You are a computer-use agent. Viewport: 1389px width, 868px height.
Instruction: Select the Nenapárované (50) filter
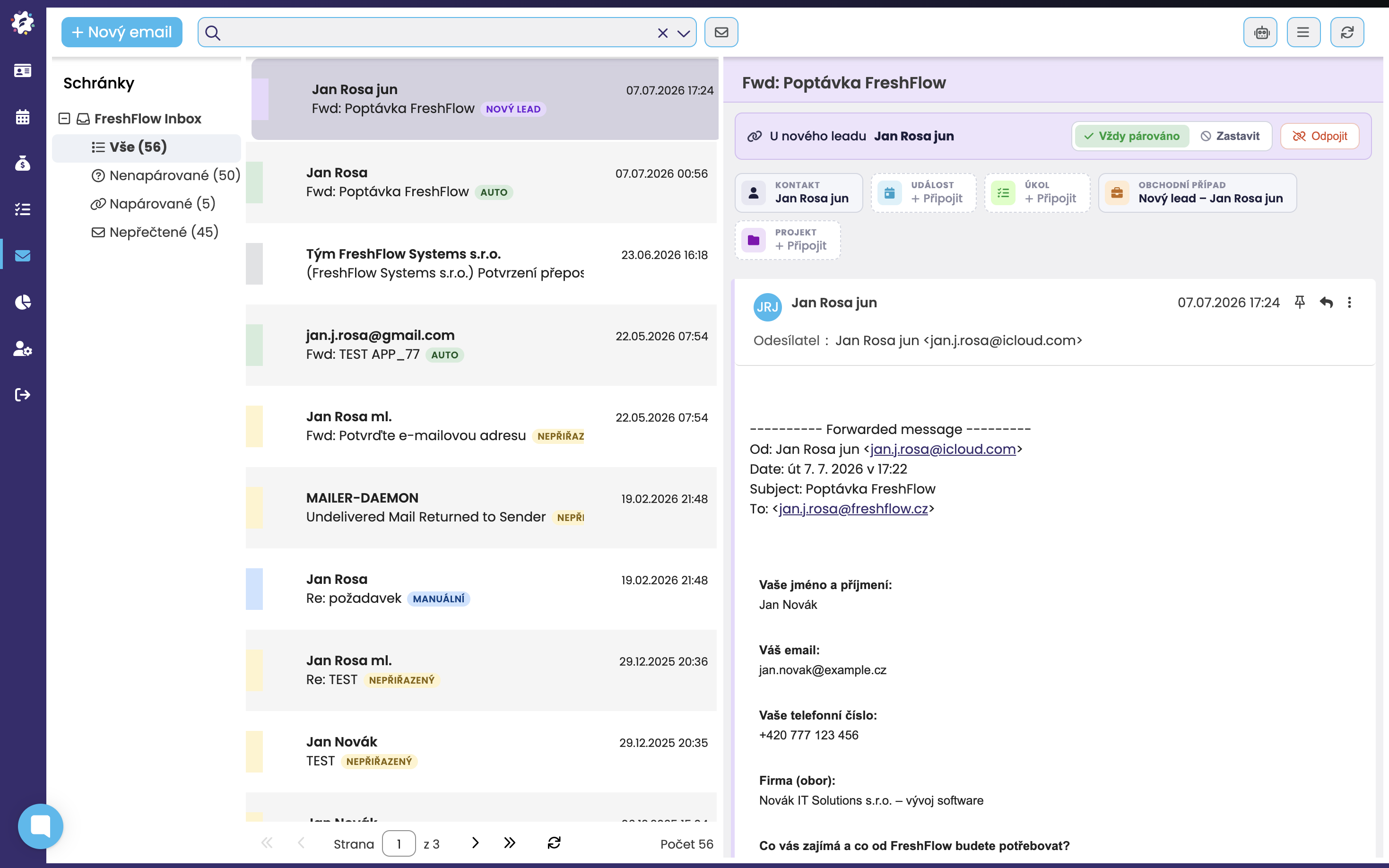[165, 175]
